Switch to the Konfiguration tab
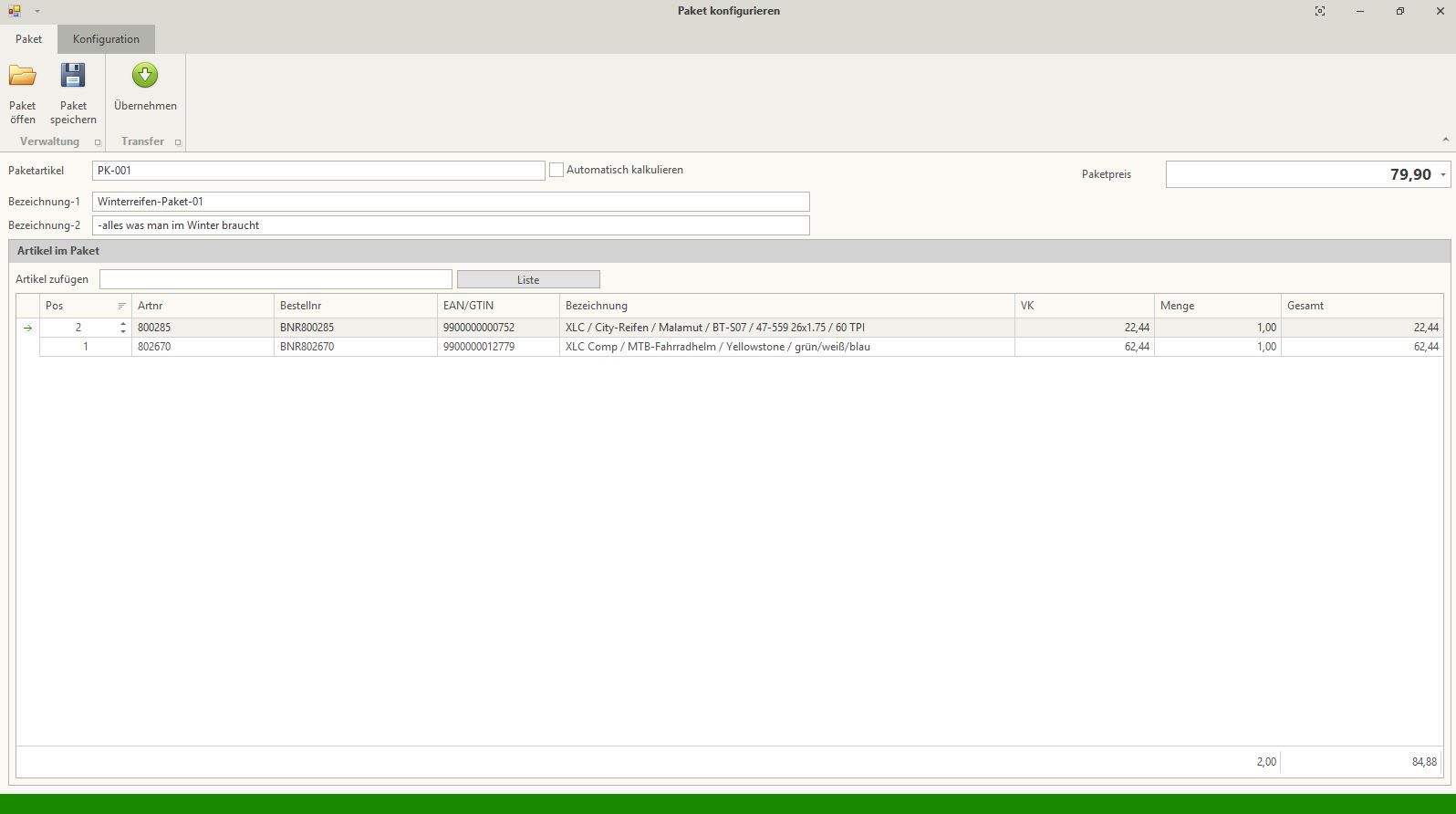Viewport: 1456px width, 814px height. [x=106, y=39]
